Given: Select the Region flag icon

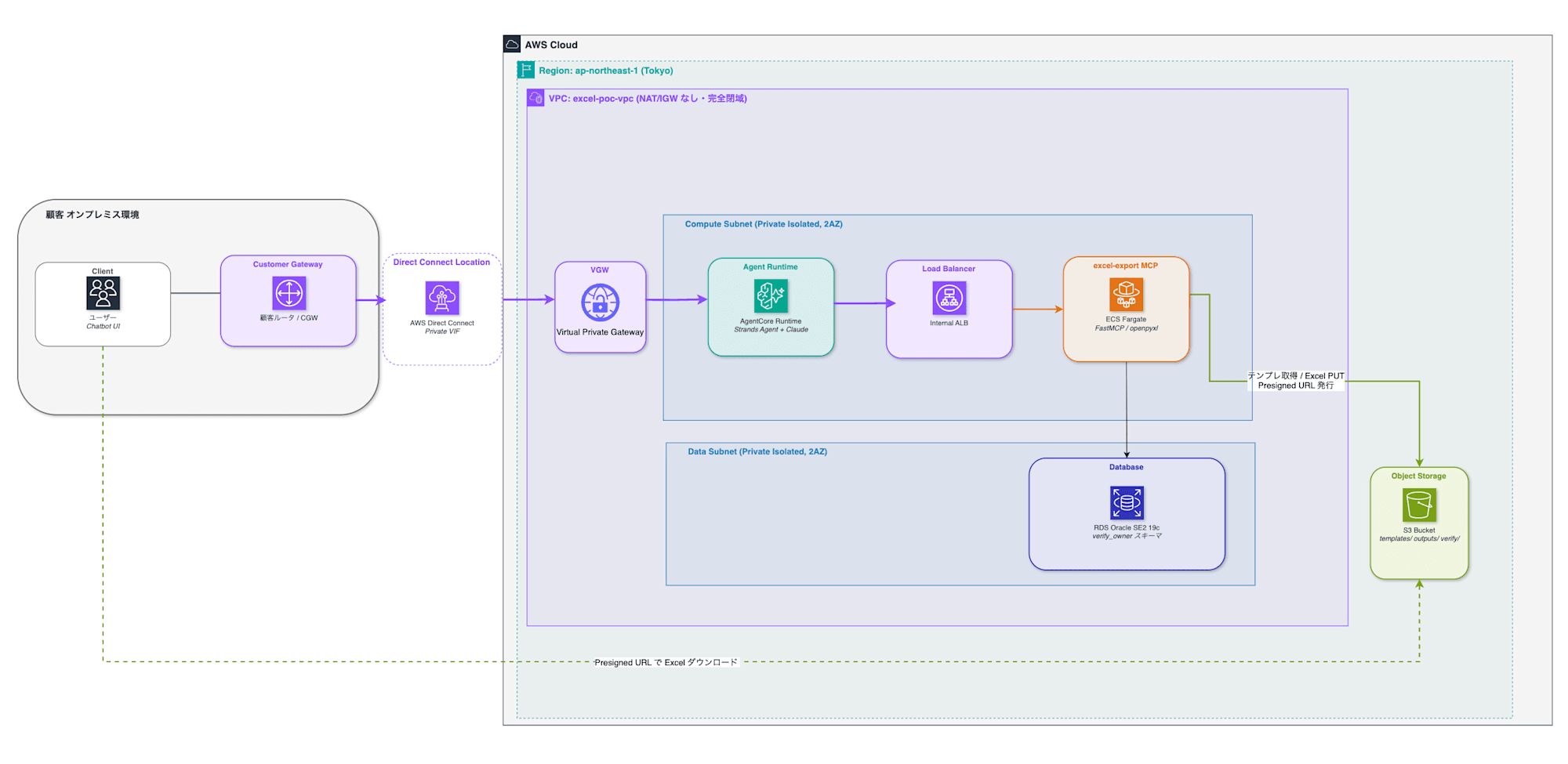Looking at the screenshot, I should 526,70.
